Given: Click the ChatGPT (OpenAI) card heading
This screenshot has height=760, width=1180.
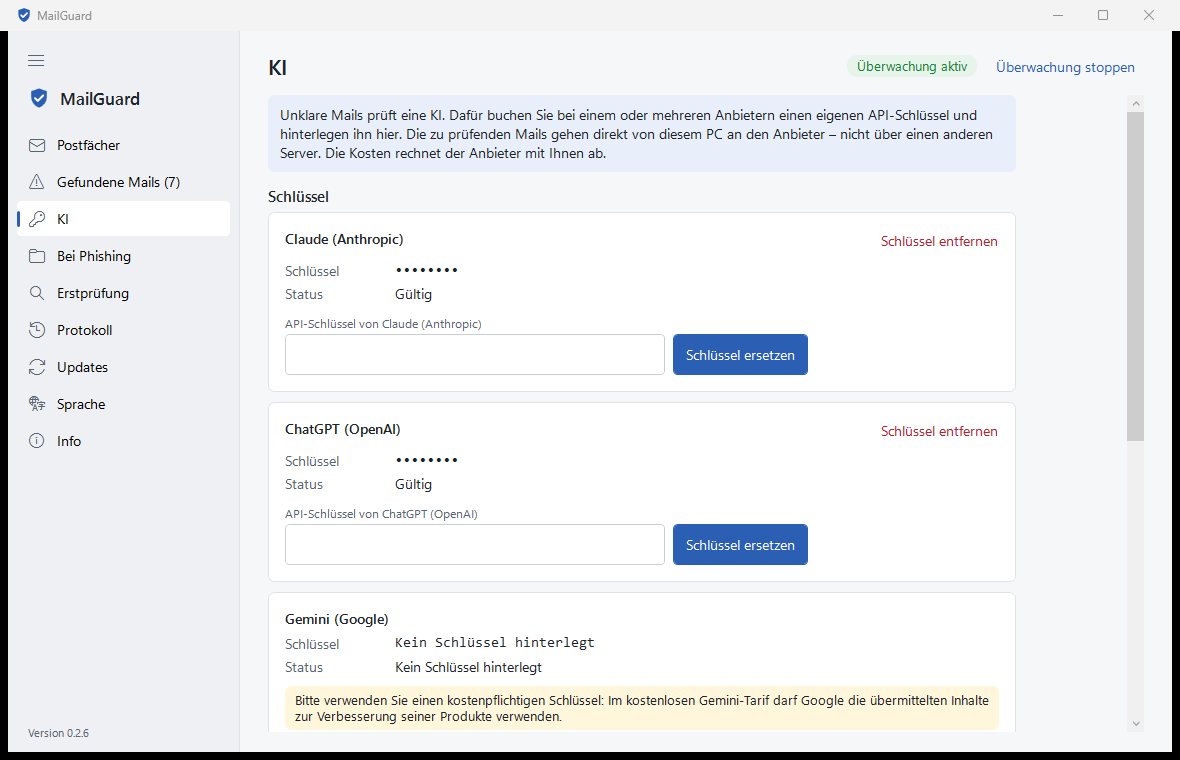Looking at the screenshot, I should click(x=342, y=429).
